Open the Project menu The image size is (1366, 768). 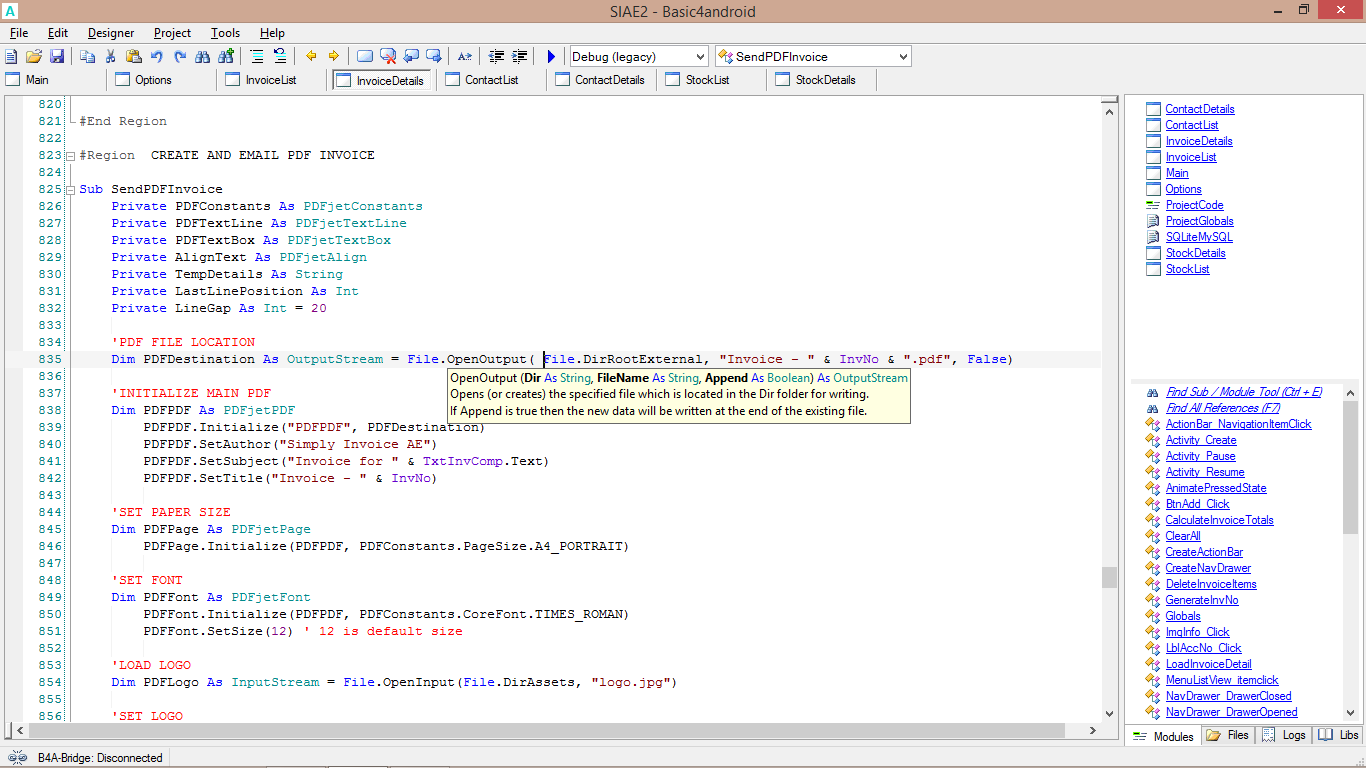point(172,33)
